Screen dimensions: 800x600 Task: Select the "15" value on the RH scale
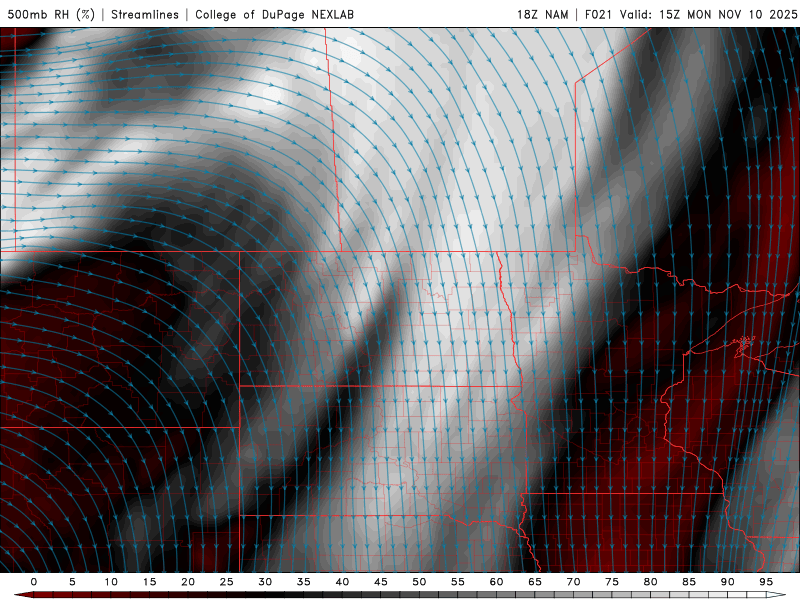[149, 582]
